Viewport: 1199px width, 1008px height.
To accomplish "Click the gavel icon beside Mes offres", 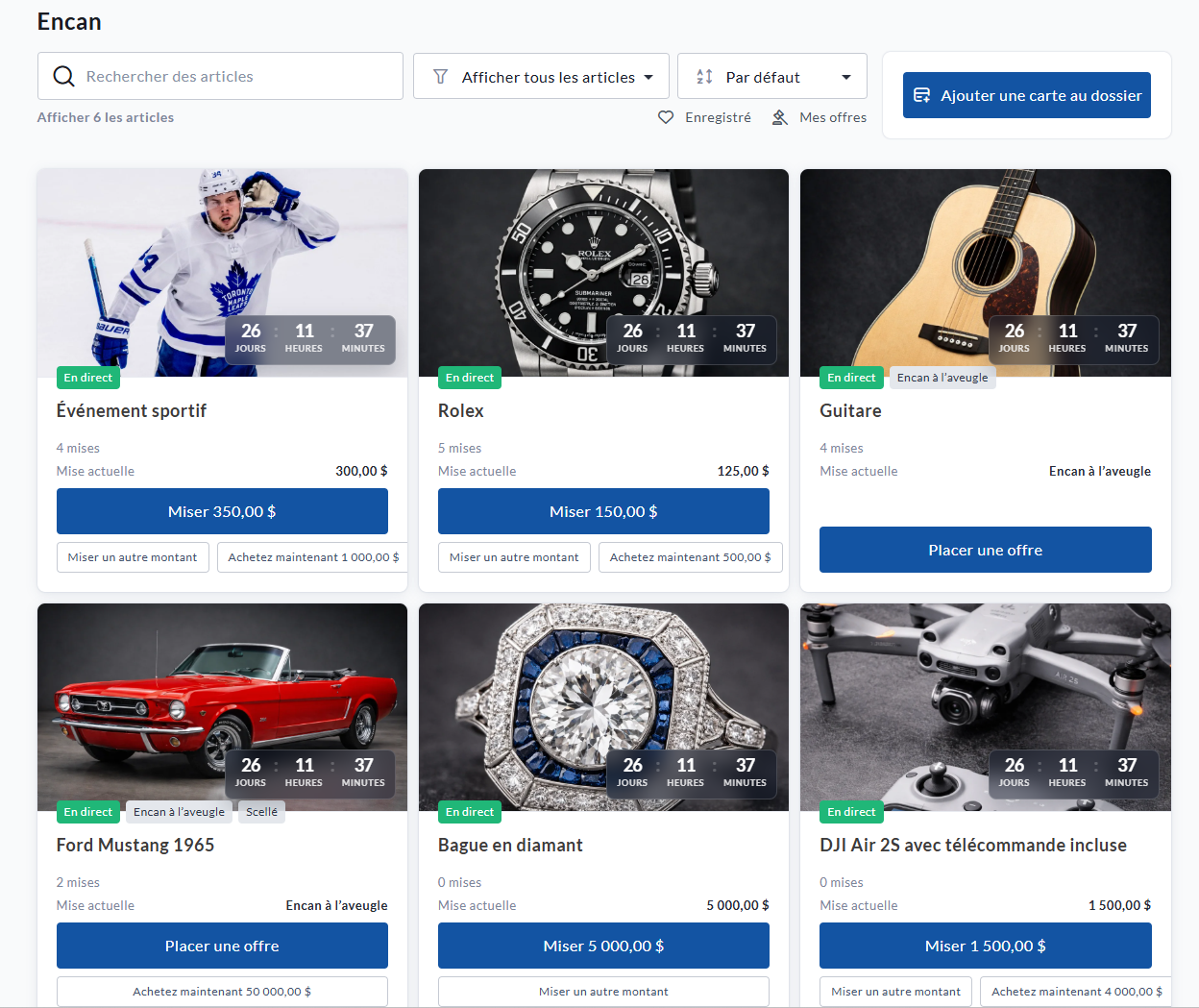I will coord(780,117).
